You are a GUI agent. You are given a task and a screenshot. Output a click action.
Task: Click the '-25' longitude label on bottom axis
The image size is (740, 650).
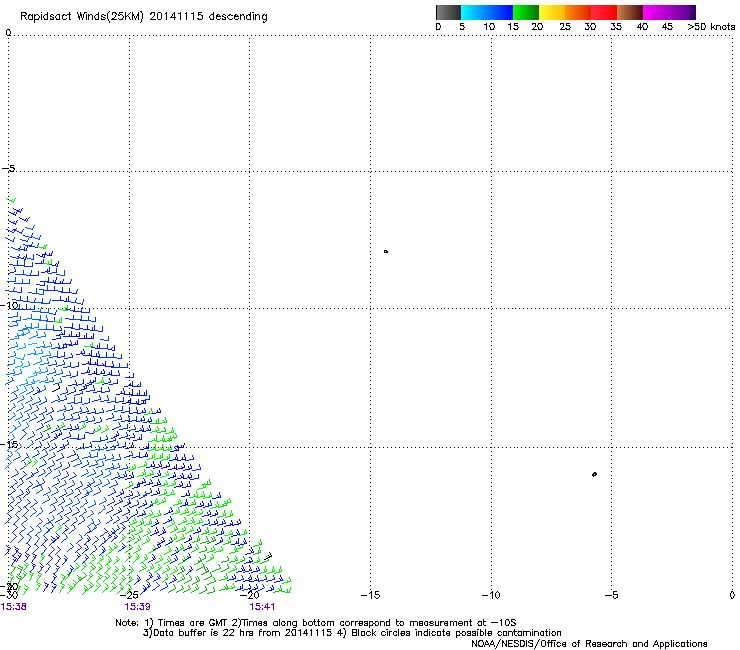[x=129, y=595]
